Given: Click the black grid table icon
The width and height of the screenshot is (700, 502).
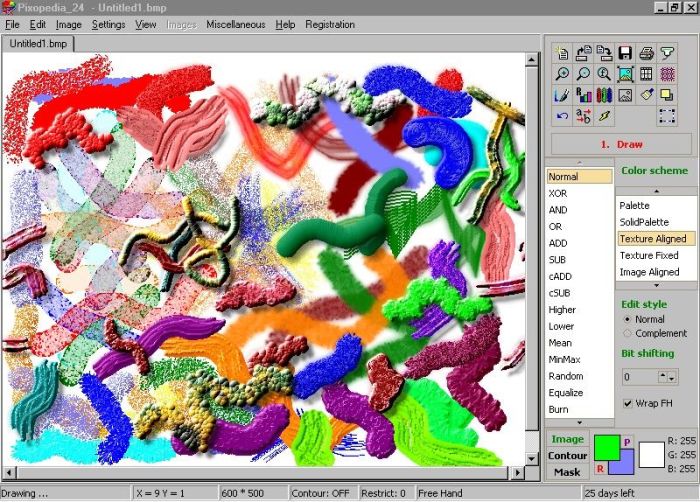Looking at the screenshot, I should 646,74.
